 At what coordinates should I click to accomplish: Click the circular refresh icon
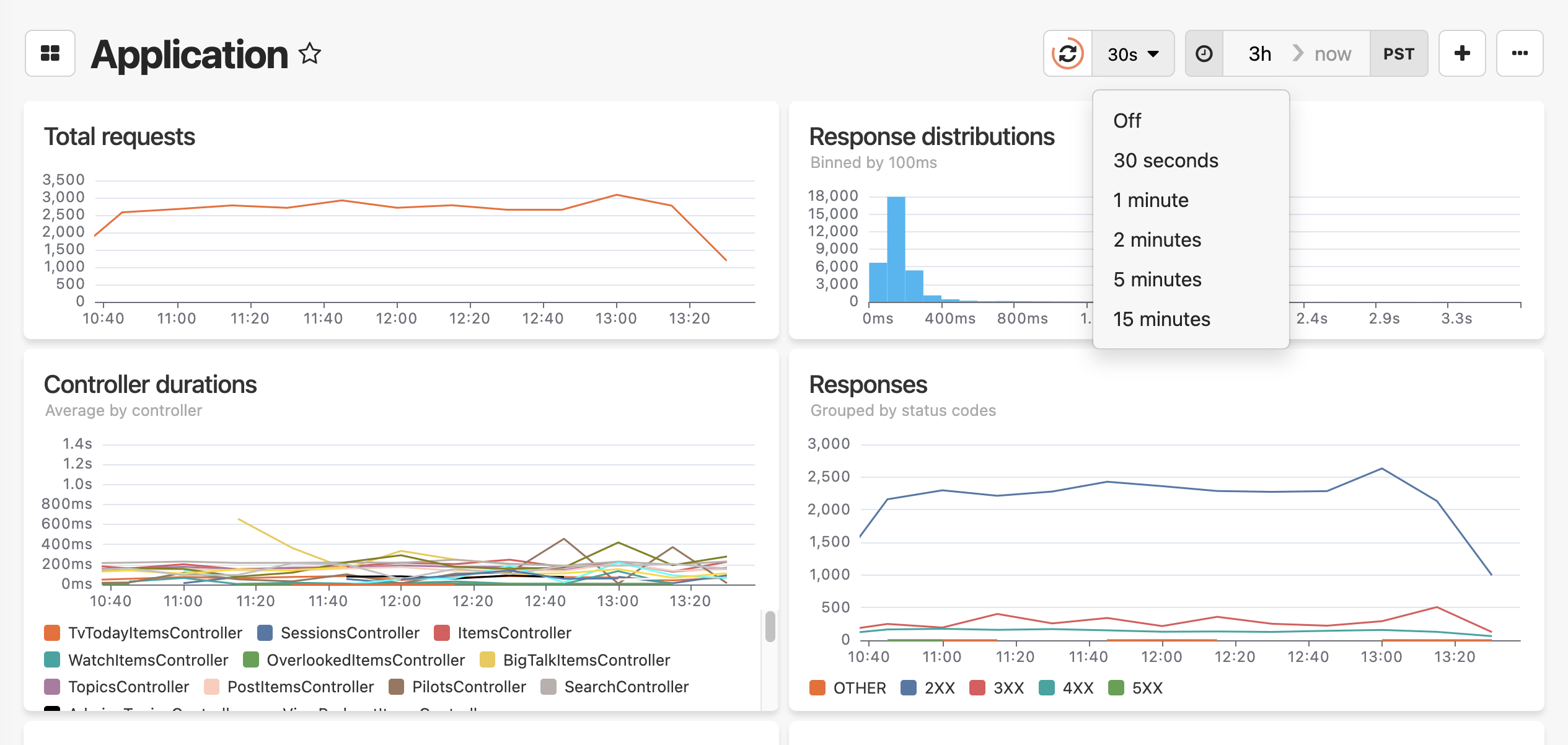1067,53
